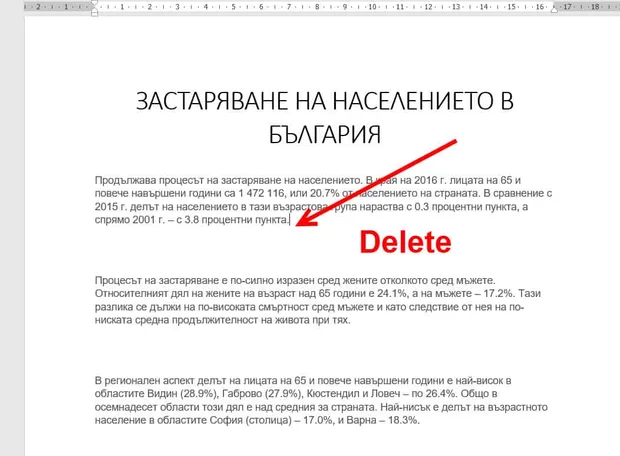Click the red Delete annotation text
This screenshot has height=456, width=620.
pos(405,242)
